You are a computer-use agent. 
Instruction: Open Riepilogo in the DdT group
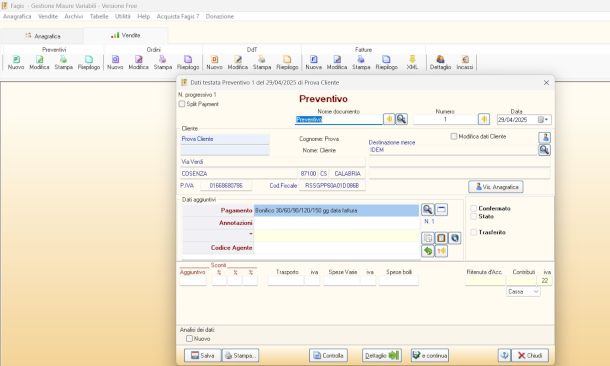[287, 63]
